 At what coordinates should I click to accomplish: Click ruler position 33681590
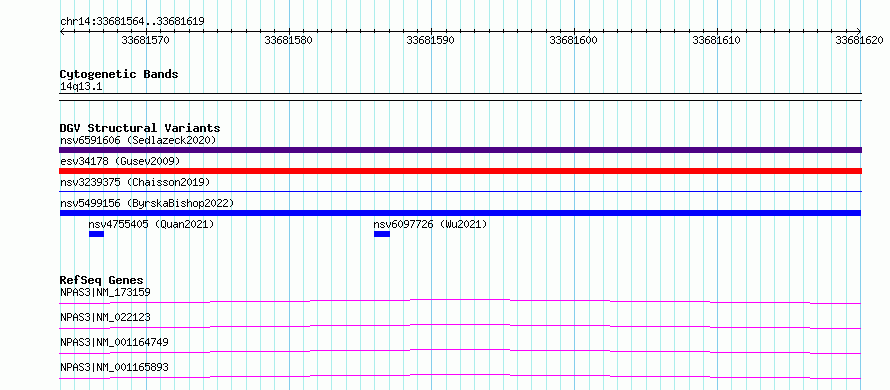[430, 40]
